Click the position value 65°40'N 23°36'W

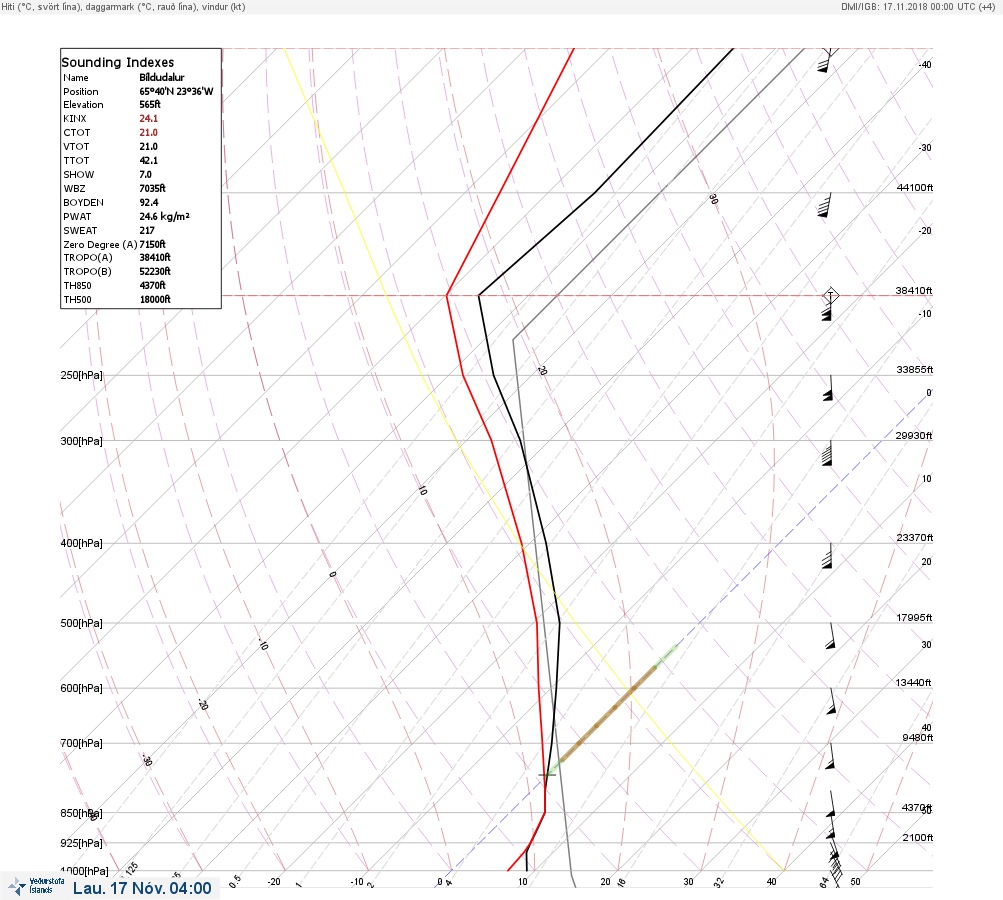pyautogui.click(x=176, y=91)
